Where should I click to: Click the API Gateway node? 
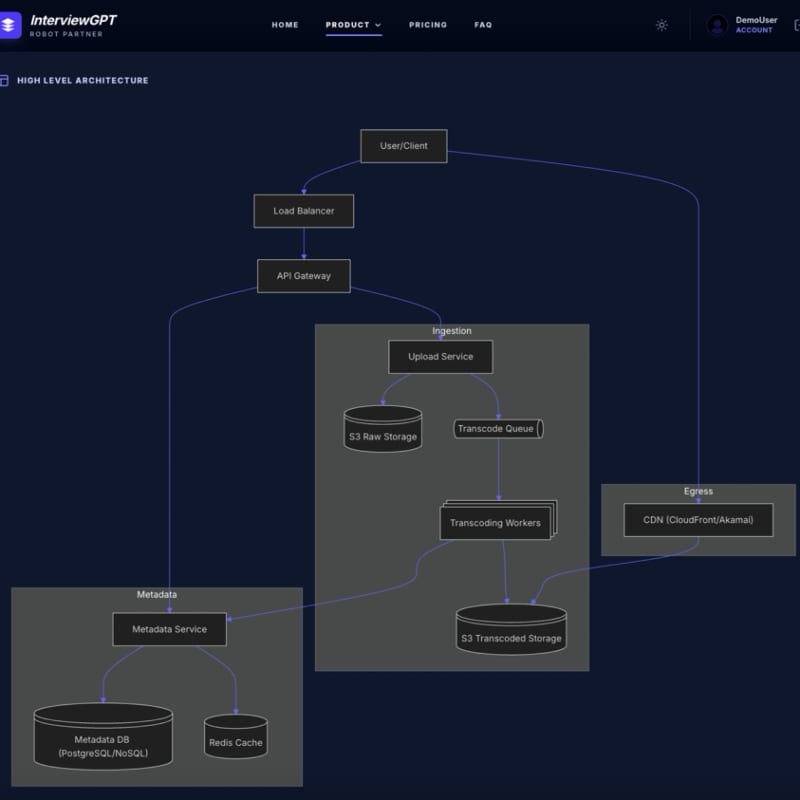pos(304,276)
